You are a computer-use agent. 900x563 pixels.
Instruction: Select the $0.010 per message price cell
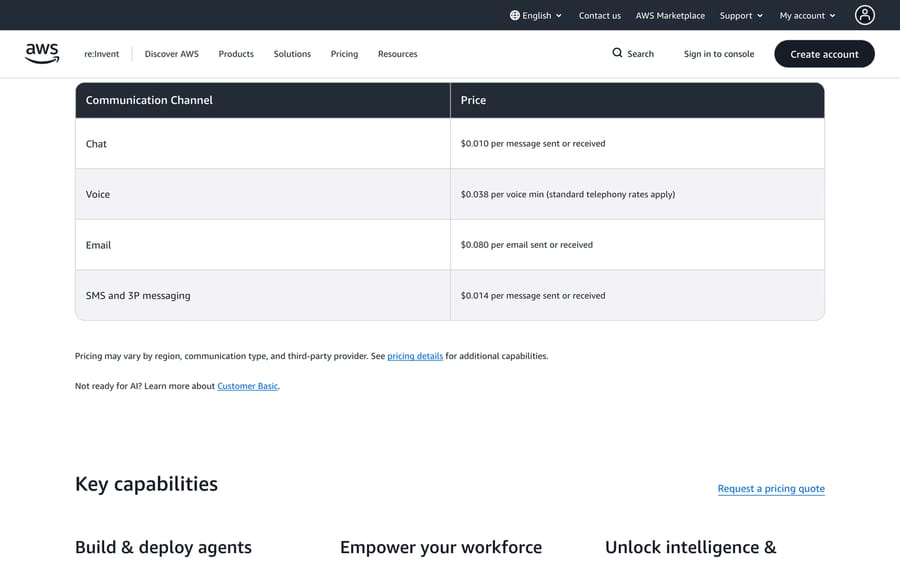(637, 143)
